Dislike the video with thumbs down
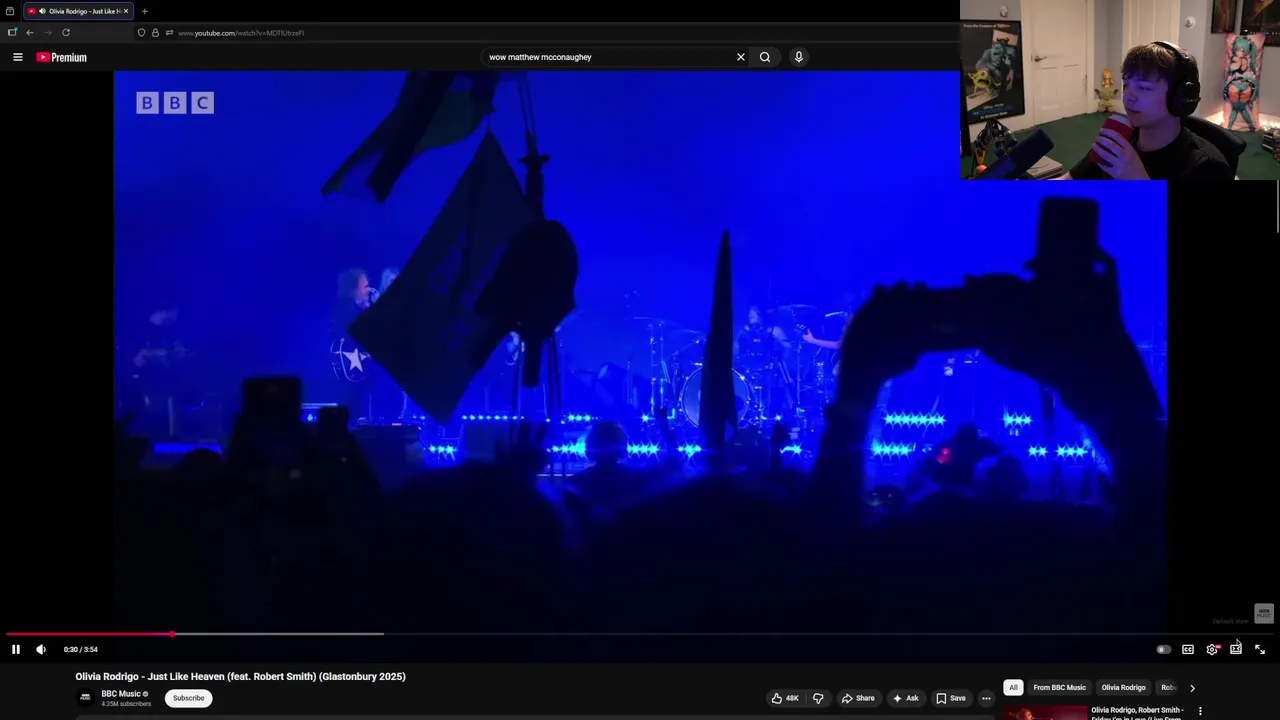1280x720 pixels. [818, 698]
